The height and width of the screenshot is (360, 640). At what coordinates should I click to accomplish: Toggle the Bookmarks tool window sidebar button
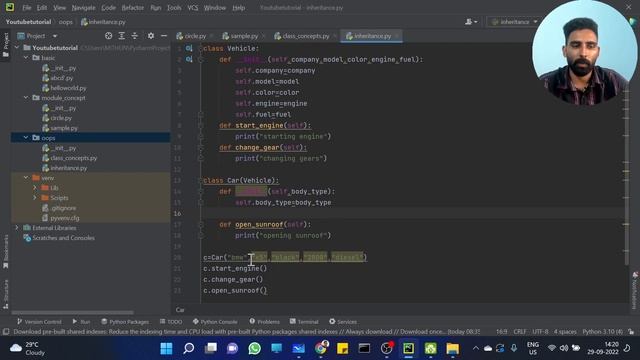pyautogui.click(x=6, y=252)
